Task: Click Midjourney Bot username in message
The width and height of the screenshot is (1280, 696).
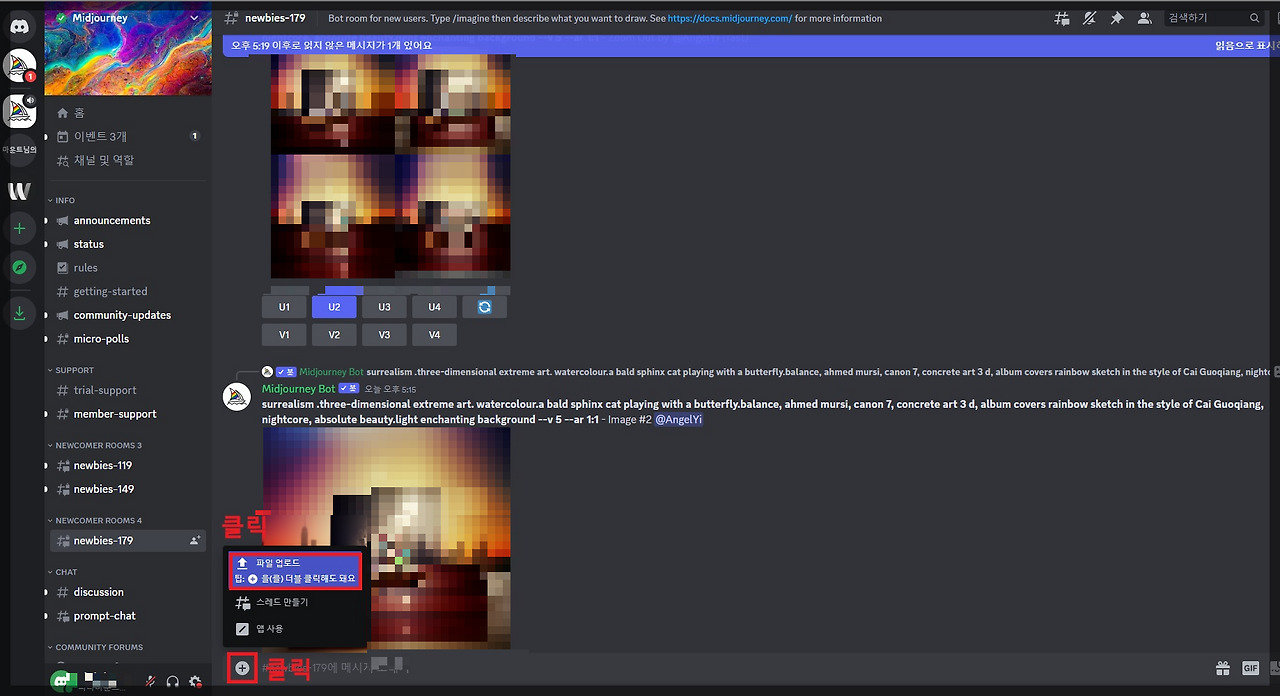Action: [298, 388]
